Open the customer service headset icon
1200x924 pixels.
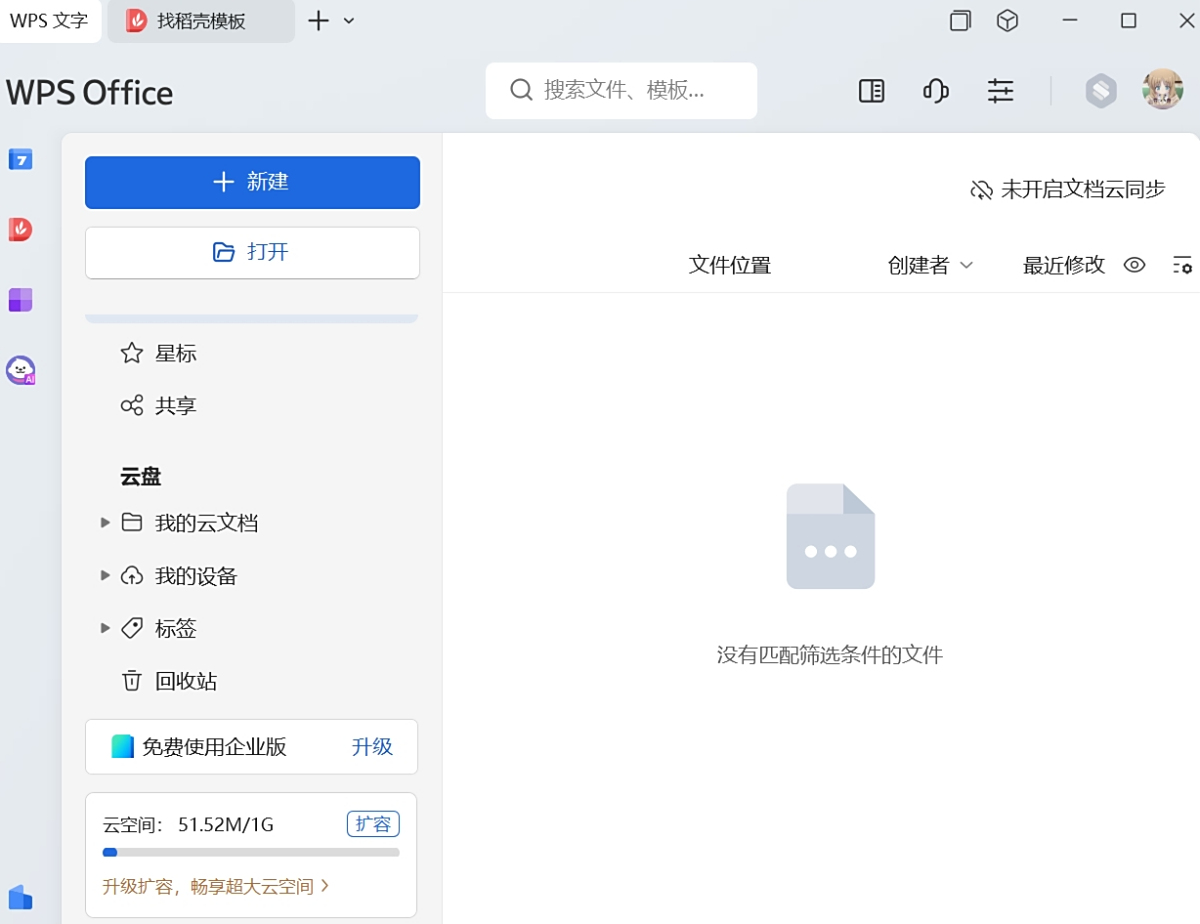click(935, 91)
